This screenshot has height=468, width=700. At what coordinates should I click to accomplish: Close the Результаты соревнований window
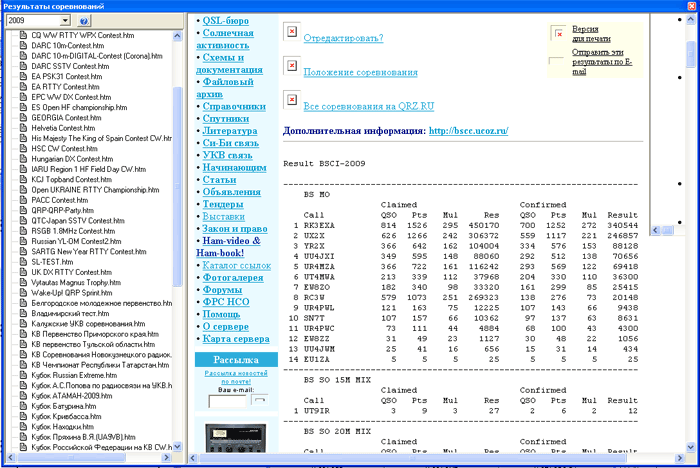click(x=692, y=6)
